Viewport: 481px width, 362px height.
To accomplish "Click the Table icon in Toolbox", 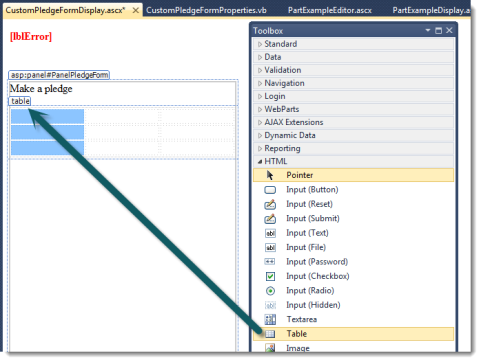I will coord(270,334).
